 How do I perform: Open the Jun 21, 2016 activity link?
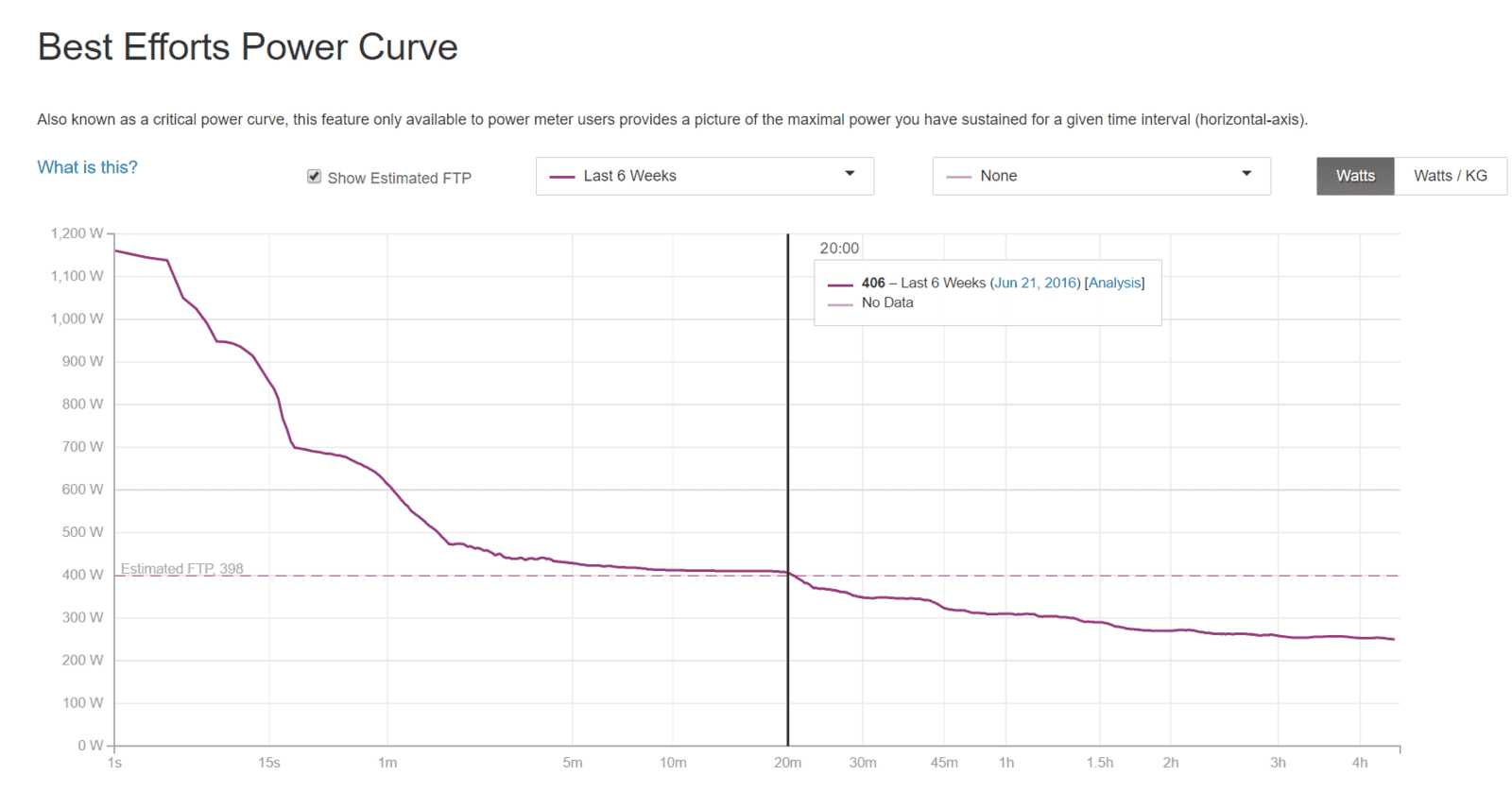tap(1035, 283)
